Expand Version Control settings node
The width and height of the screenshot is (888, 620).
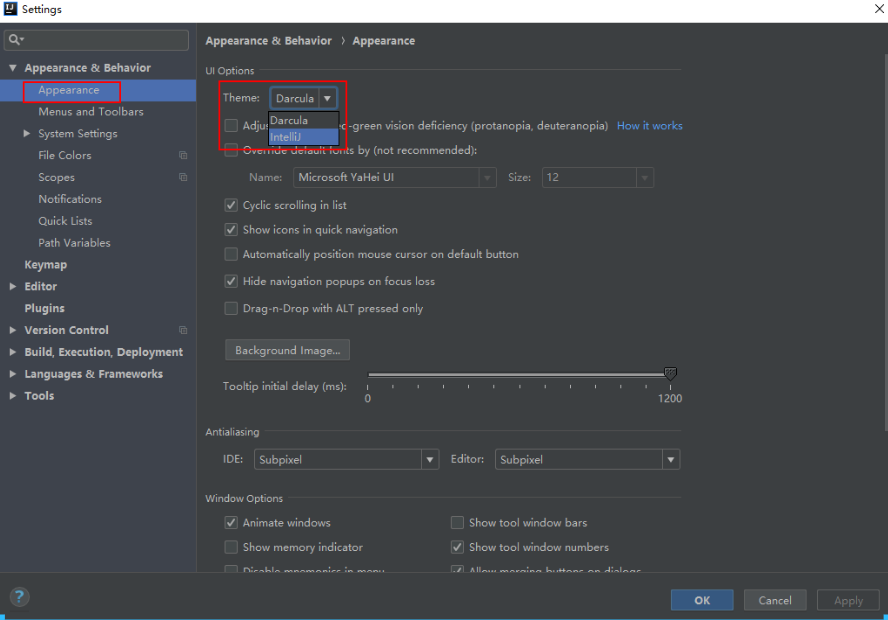pyautogui.click(x=12, y=330)
